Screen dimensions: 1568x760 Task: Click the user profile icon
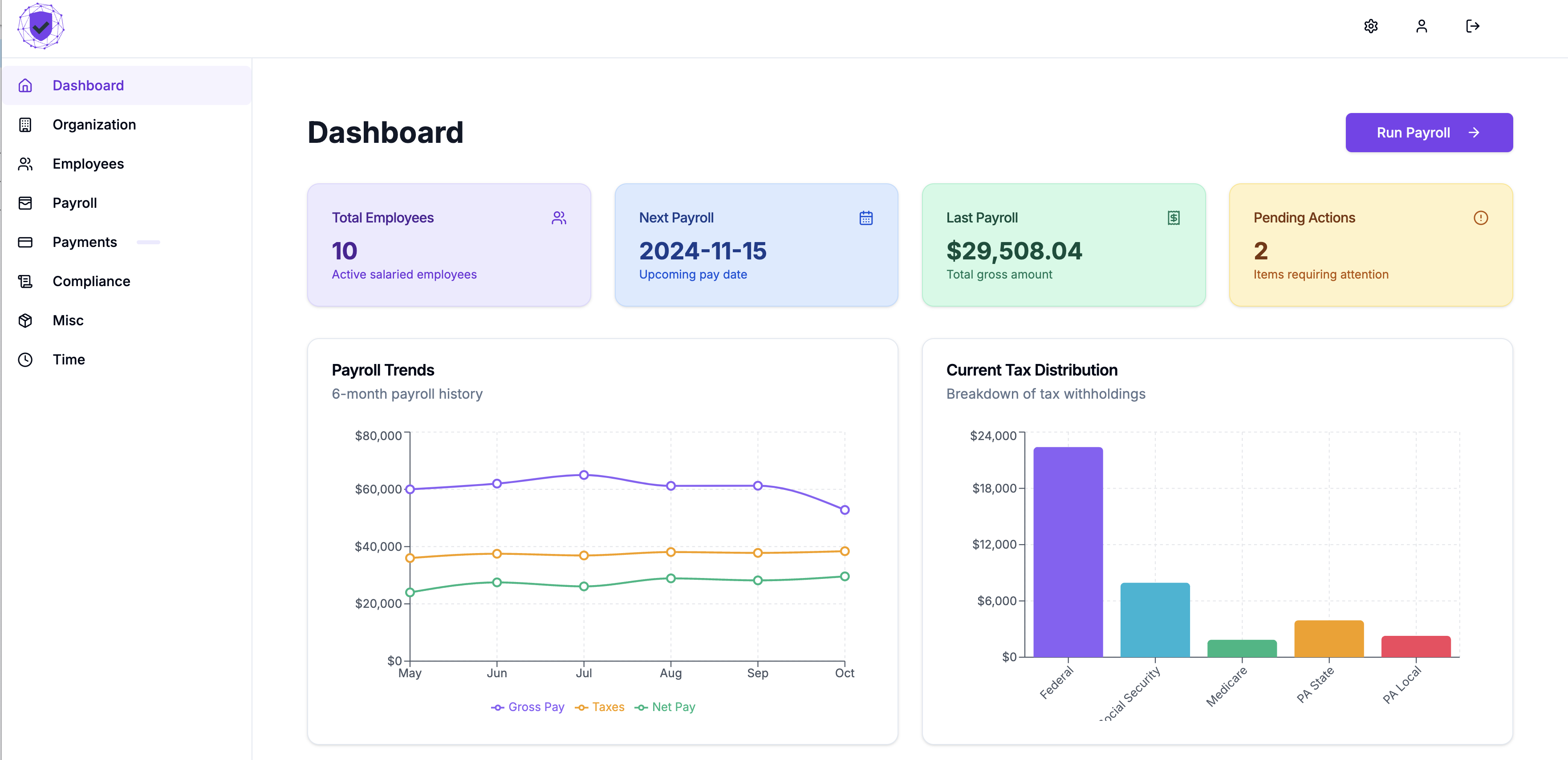1421,26
